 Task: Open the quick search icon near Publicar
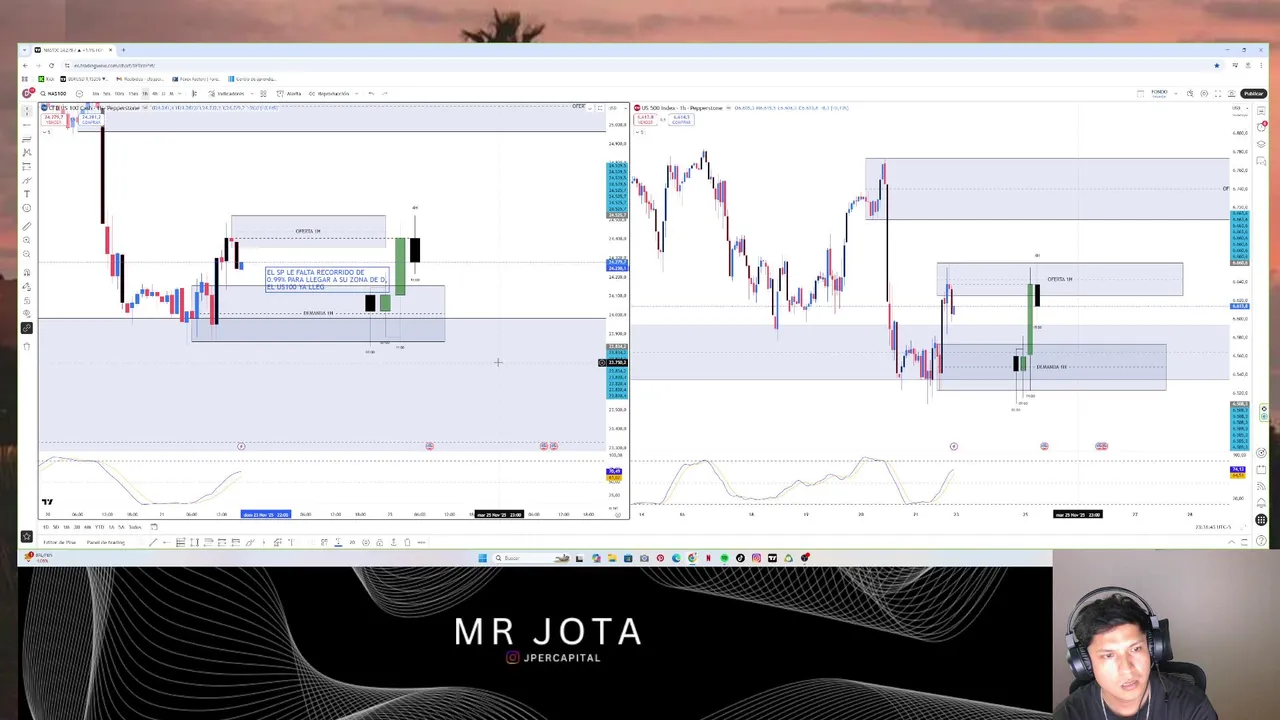(1190, 94)
